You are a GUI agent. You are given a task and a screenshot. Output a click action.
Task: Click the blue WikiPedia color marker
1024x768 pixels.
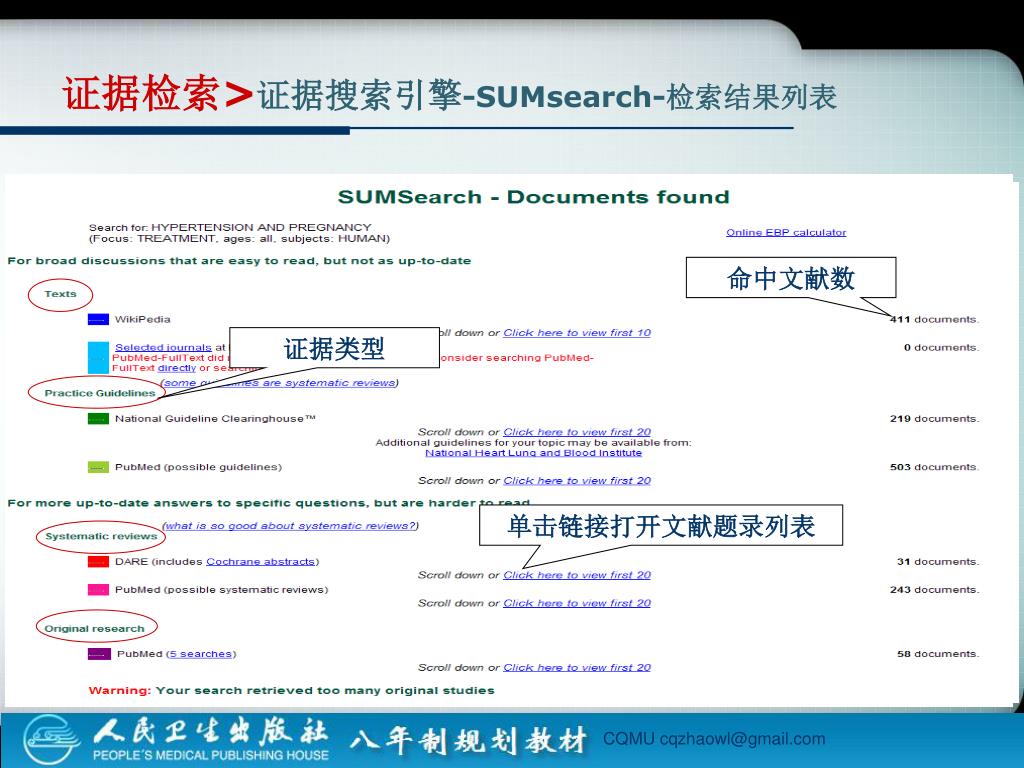point(98,319)
